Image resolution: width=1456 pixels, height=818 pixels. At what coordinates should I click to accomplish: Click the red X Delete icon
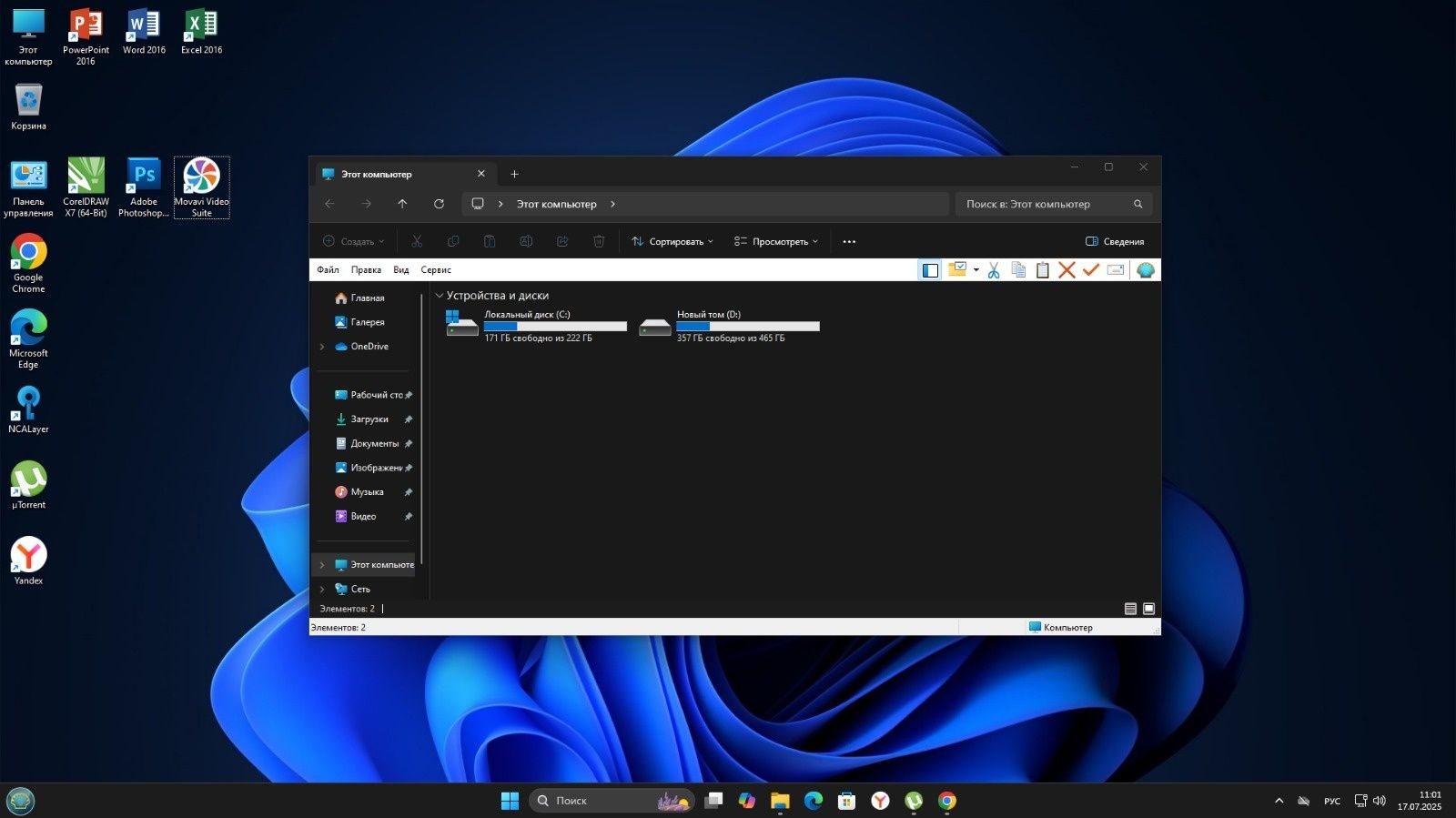coord(1067,270)
